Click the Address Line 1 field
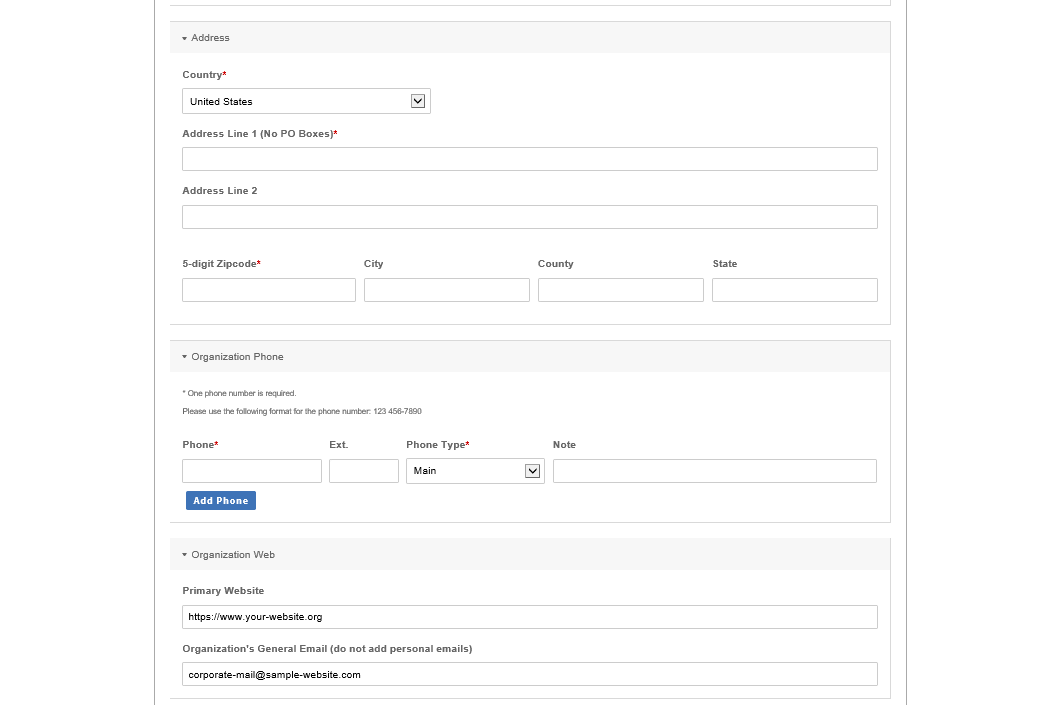This screenshot has height=705, width=1054. point(529,159)
